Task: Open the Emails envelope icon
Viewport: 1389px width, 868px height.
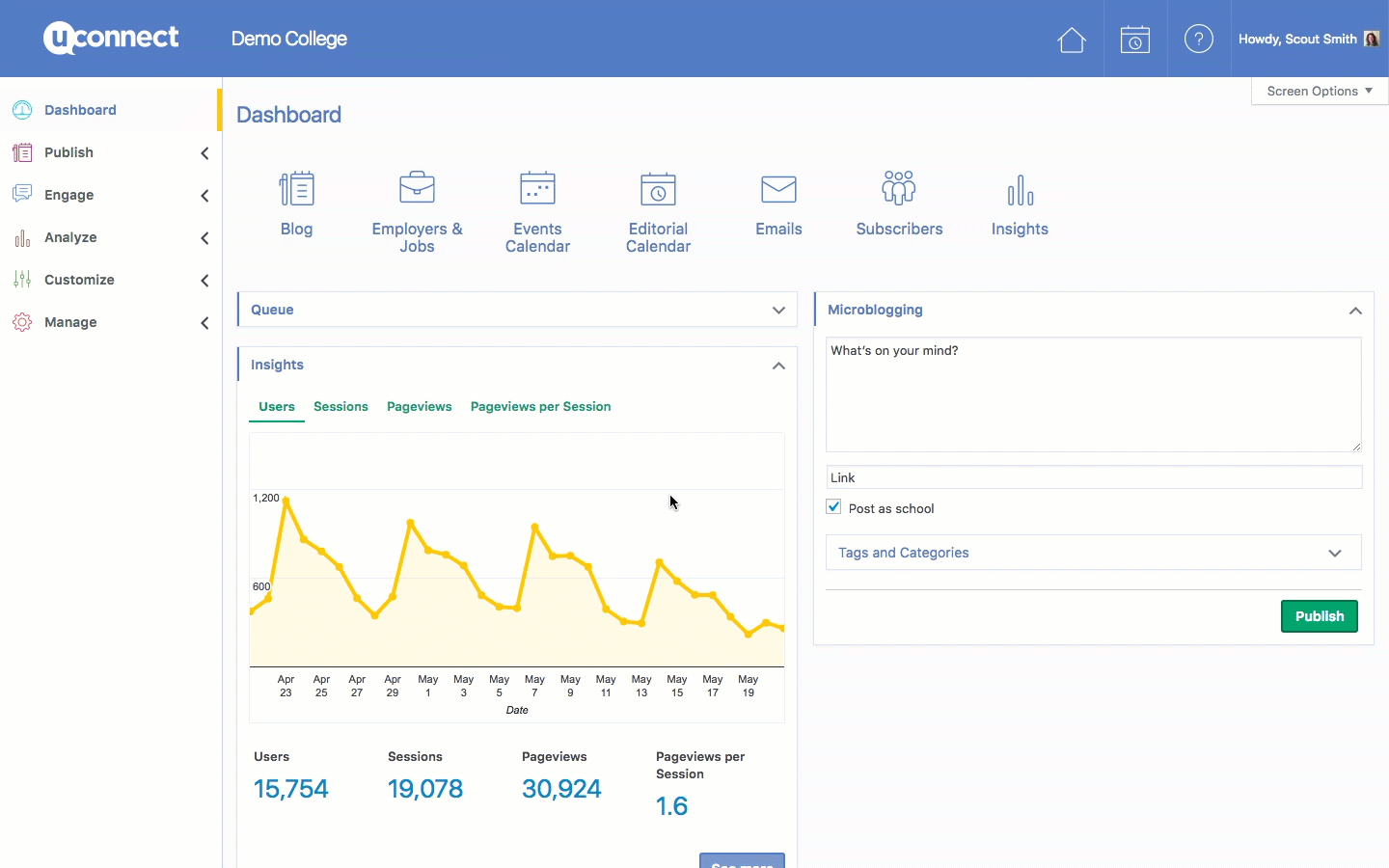Action: click(778, 190)
